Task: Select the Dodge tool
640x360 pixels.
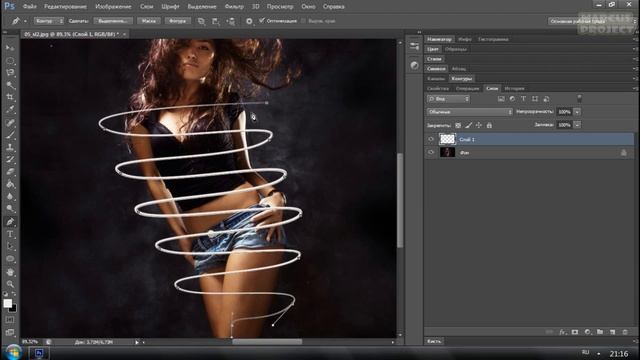Action: [x=10, y=209]
